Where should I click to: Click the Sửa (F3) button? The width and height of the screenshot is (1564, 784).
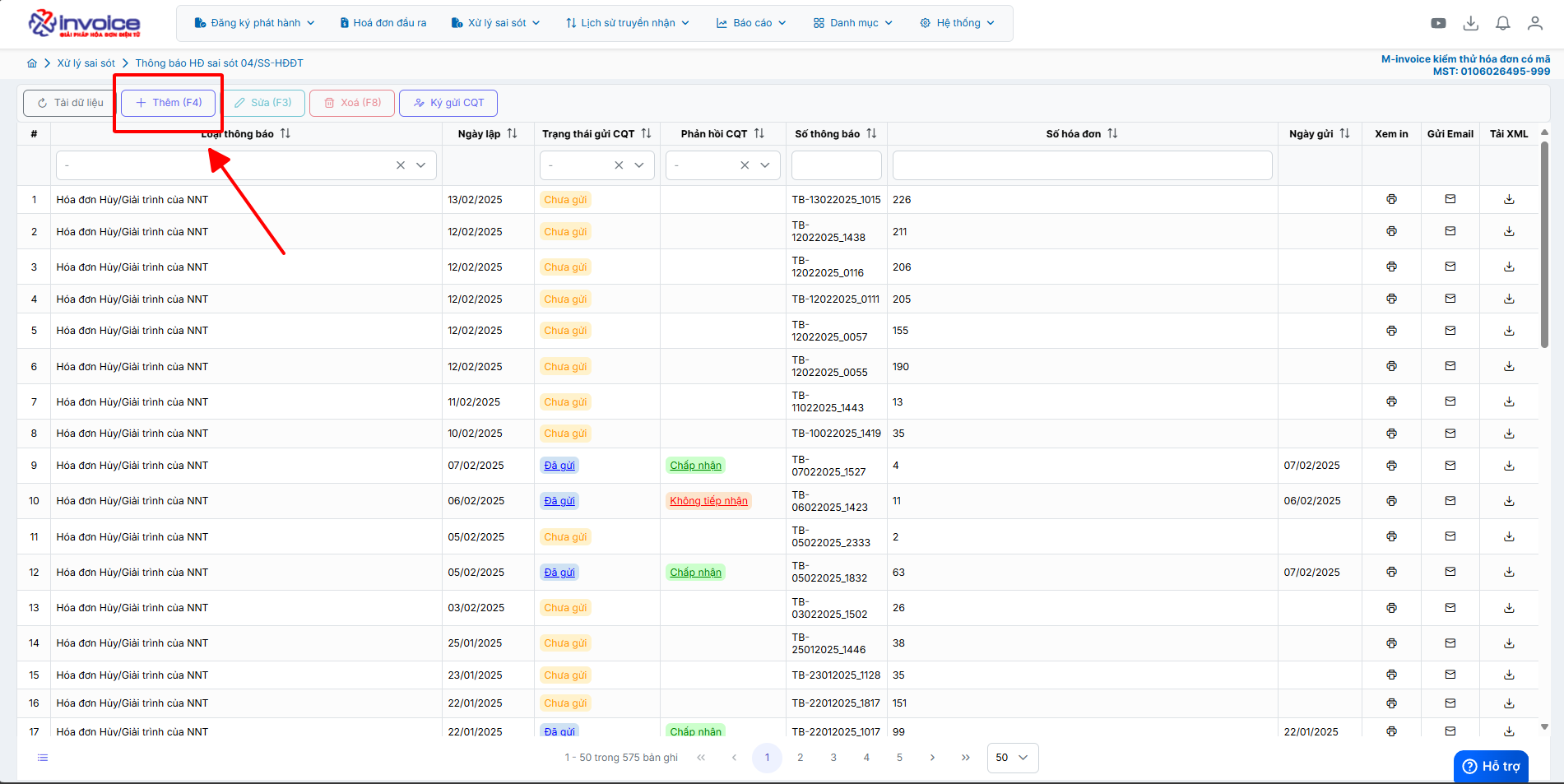(263, 103)
